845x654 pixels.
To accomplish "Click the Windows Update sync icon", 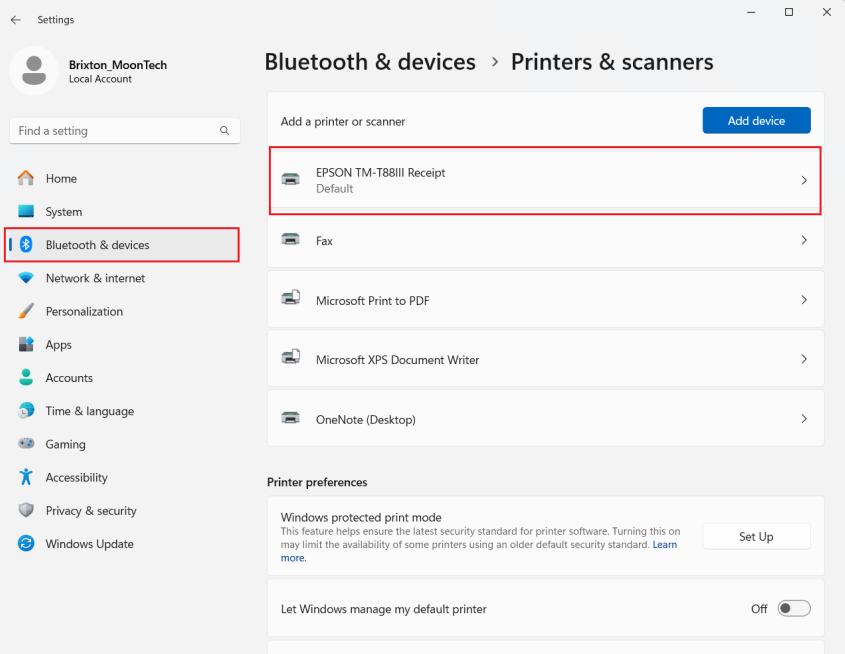I will coord(26,544).
